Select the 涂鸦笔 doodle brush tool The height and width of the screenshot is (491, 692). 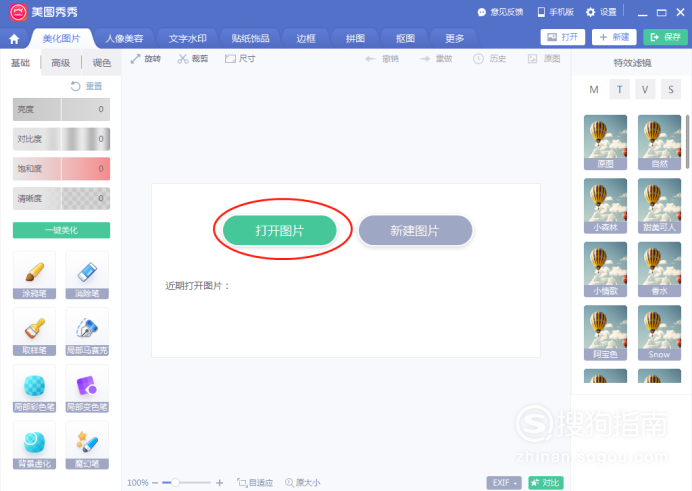click(34, 275)
